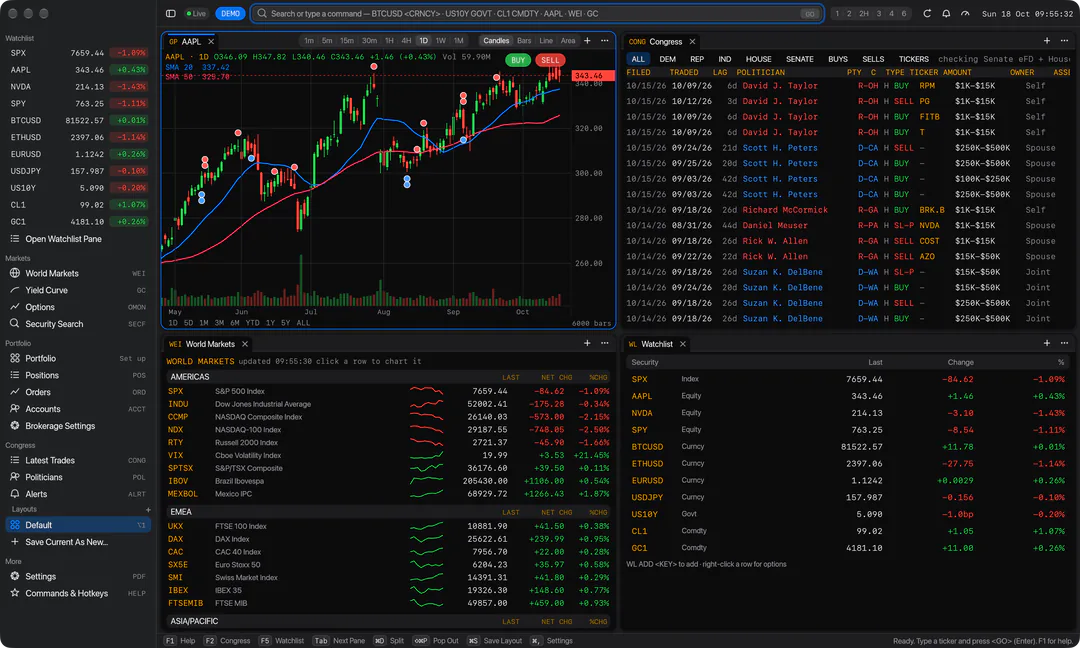
Task: Open Accounts in the sidebar
Action: coord(77,409)
